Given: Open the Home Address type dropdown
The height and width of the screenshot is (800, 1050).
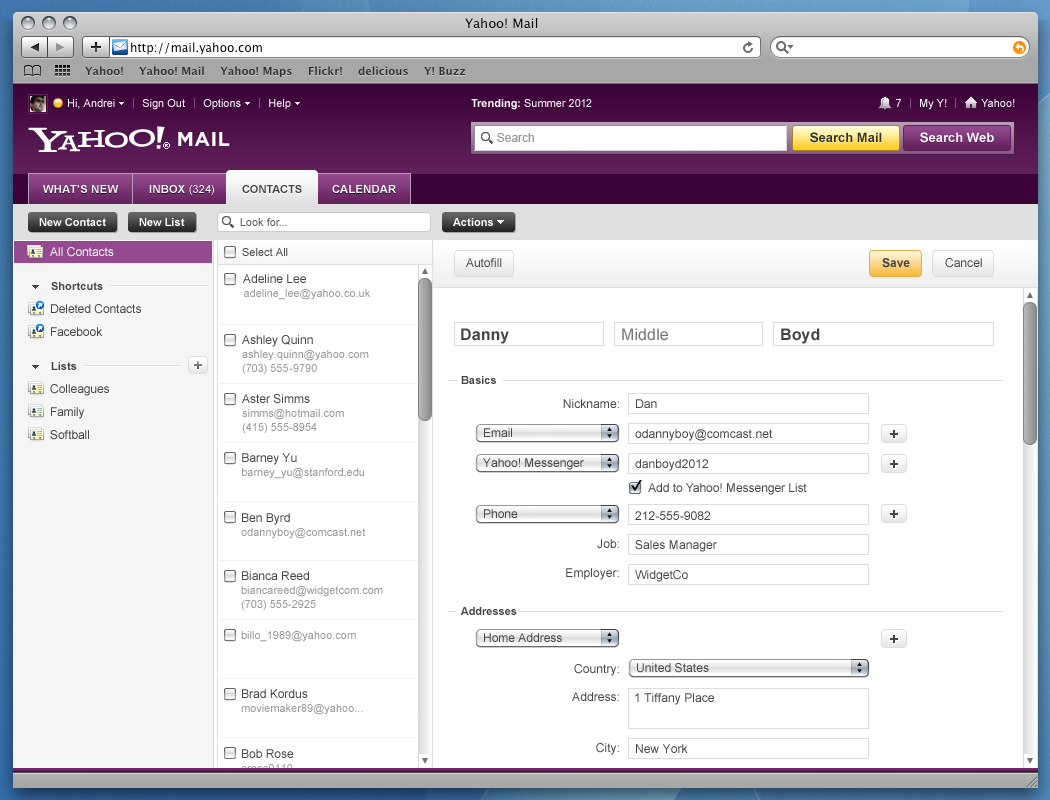Looking at the screenshot, I should [547, 638].
